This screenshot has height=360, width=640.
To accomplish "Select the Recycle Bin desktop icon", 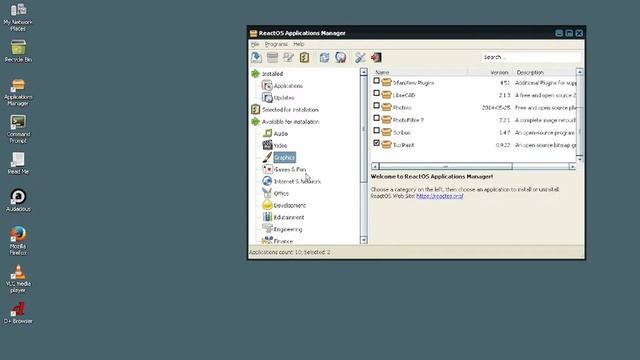I will click(x=18, y=51).
